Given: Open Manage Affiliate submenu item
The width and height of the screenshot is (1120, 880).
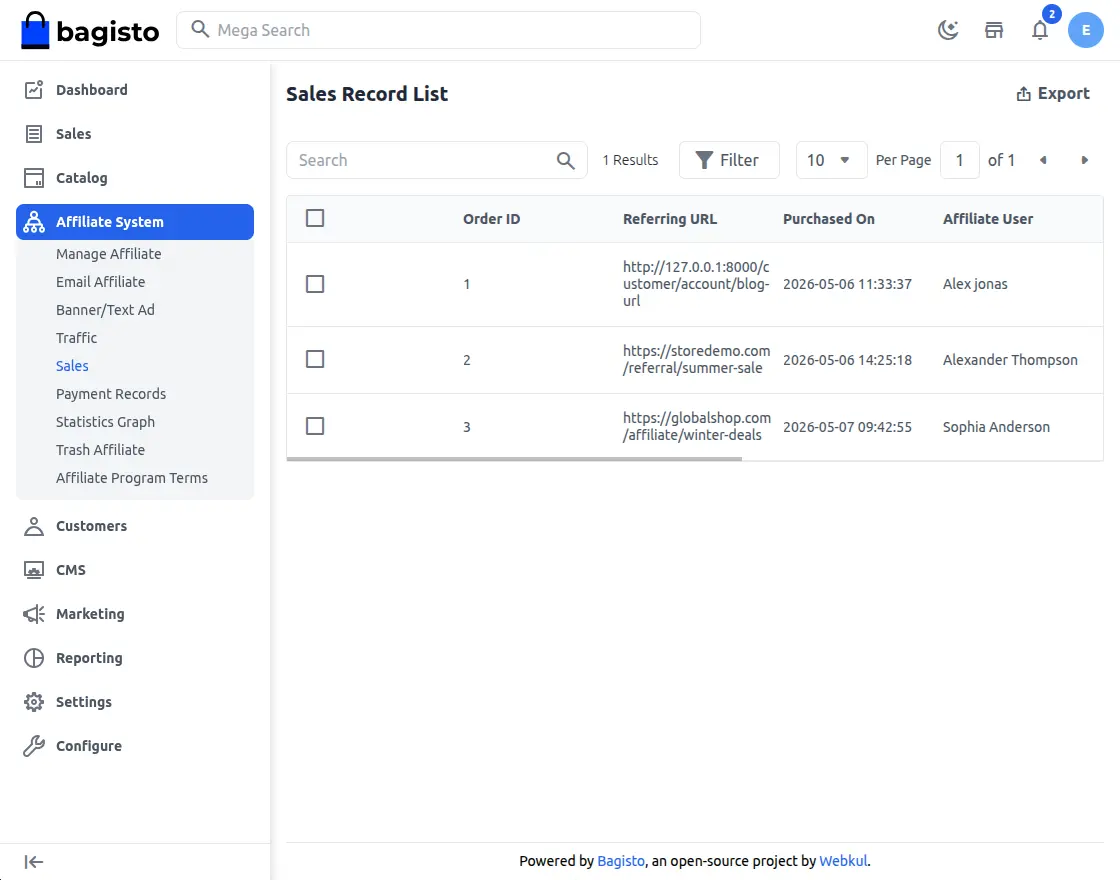Looking at the screenshot, I should coord(109,254).
